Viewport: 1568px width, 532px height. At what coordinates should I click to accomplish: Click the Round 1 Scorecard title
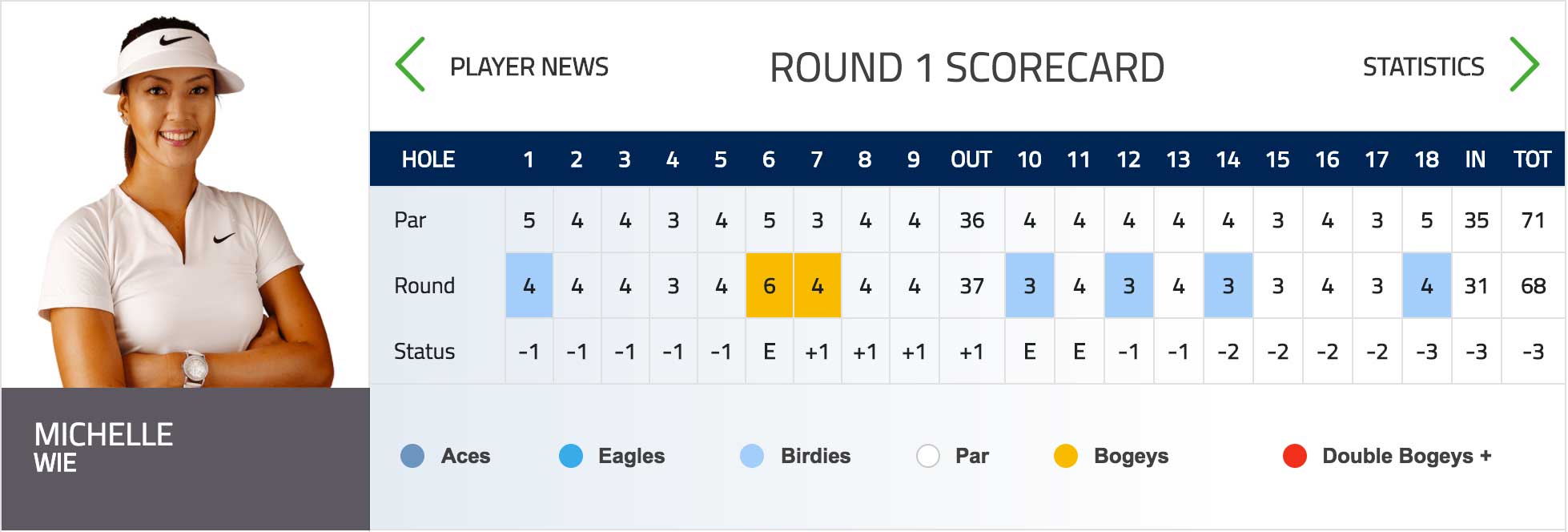coord(967,67)
